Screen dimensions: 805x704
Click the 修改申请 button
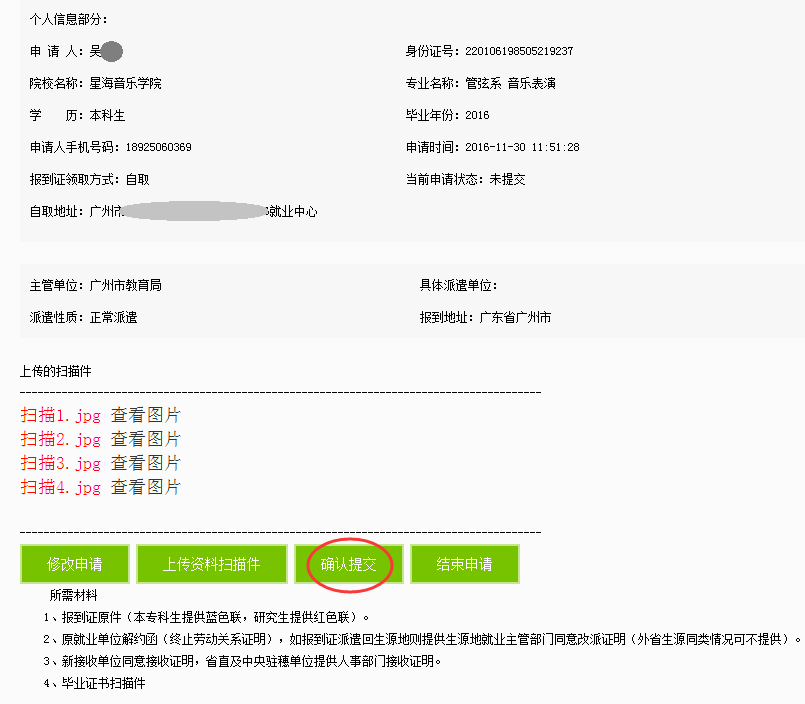pyautogui.click(x=75, y=564)
